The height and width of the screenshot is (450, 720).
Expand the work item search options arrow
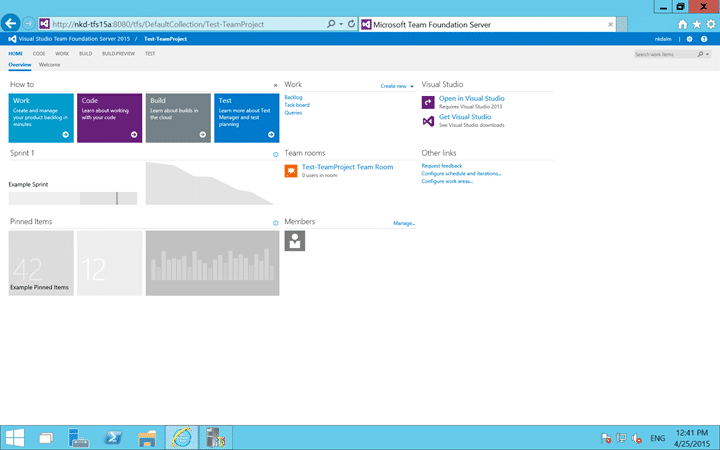(708, 54)
